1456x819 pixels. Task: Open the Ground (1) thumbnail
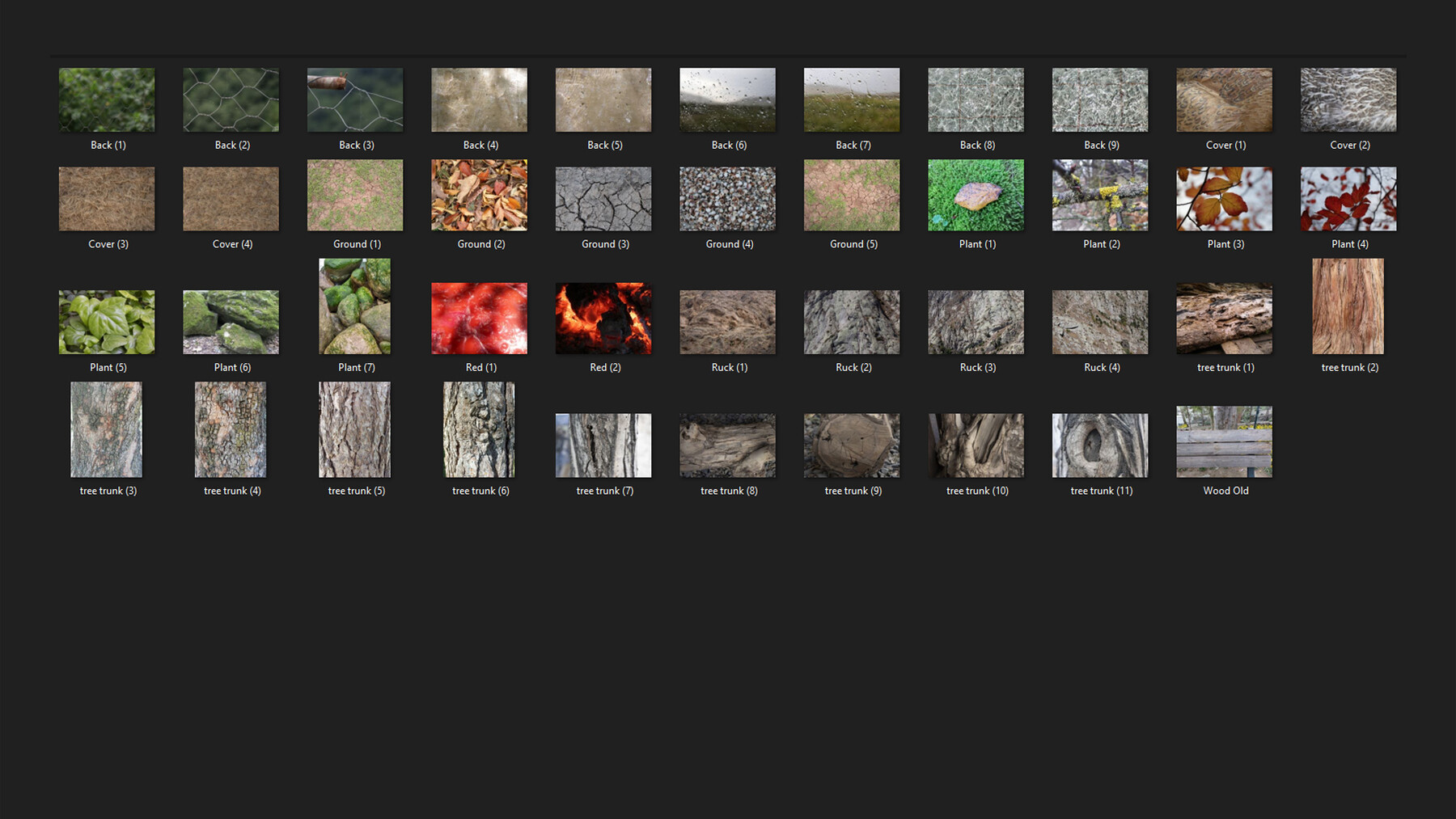pos(355,195)
